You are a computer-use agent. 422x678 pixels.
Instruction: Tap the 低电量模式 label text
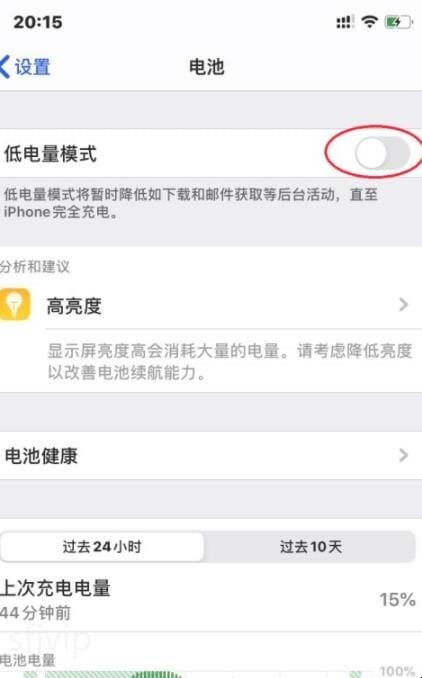coord(50,154)
